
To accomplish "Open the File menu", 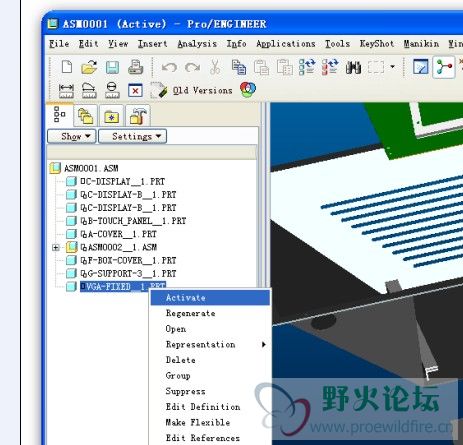I will (59, 44).
